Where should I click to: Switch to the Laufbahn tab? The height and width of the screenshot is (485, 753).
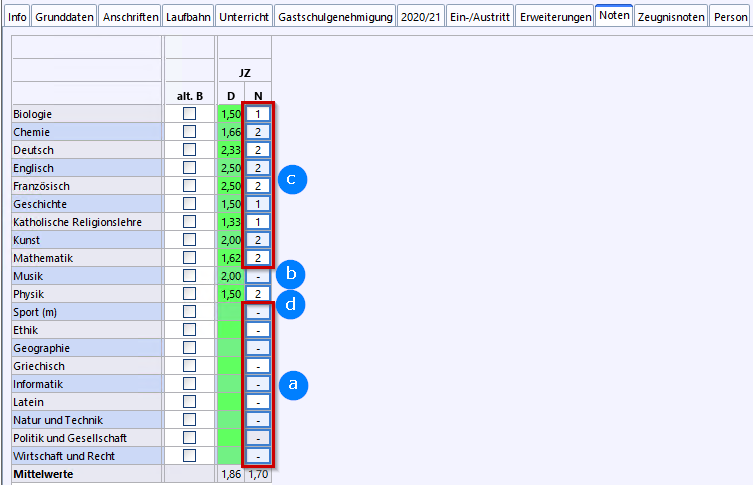(188, 17)
